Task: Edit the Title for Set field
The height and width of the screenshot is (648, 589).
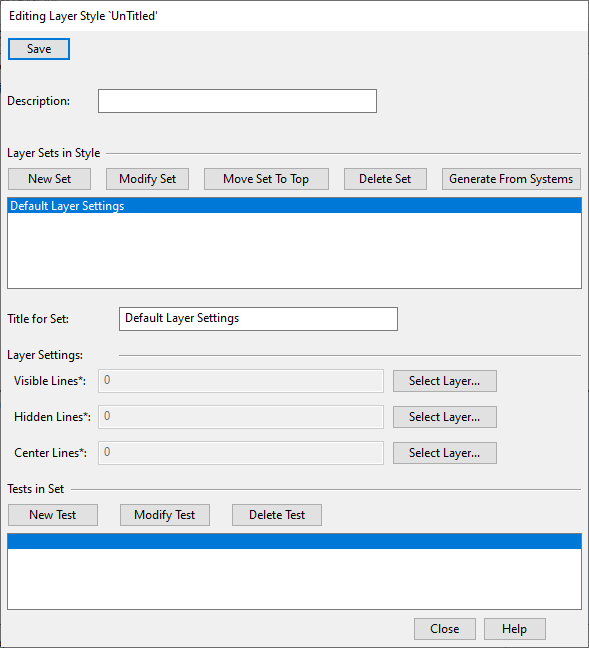Action: point(258,319)
